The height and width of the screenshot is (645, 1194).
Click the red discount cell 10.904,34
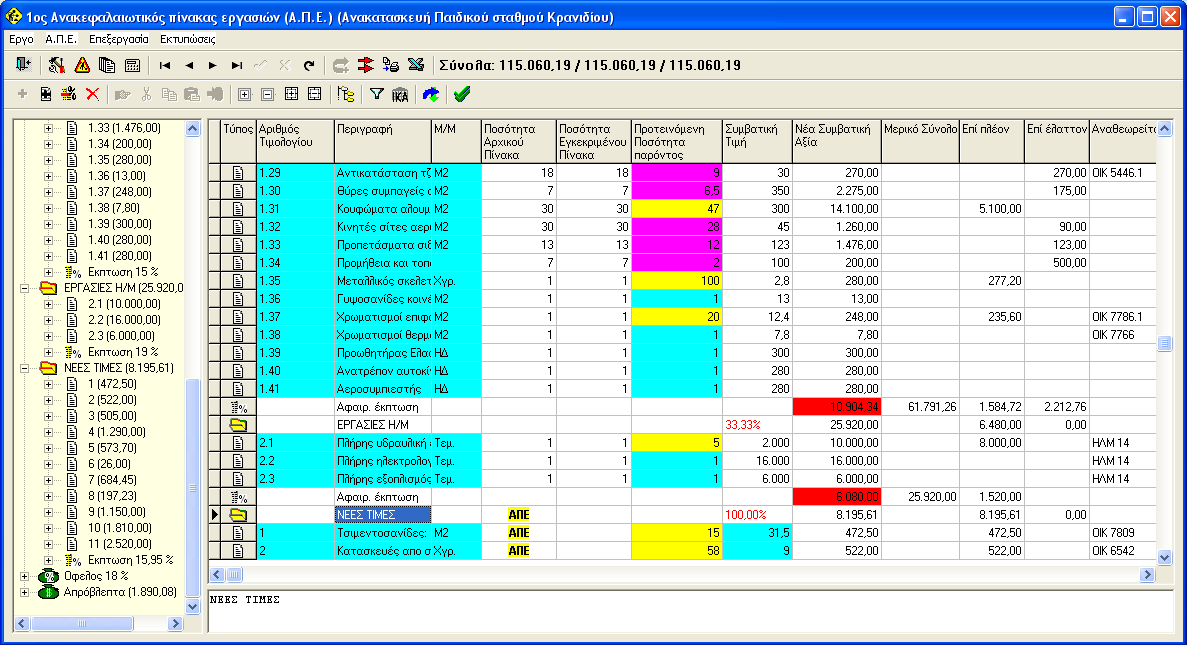836,407
